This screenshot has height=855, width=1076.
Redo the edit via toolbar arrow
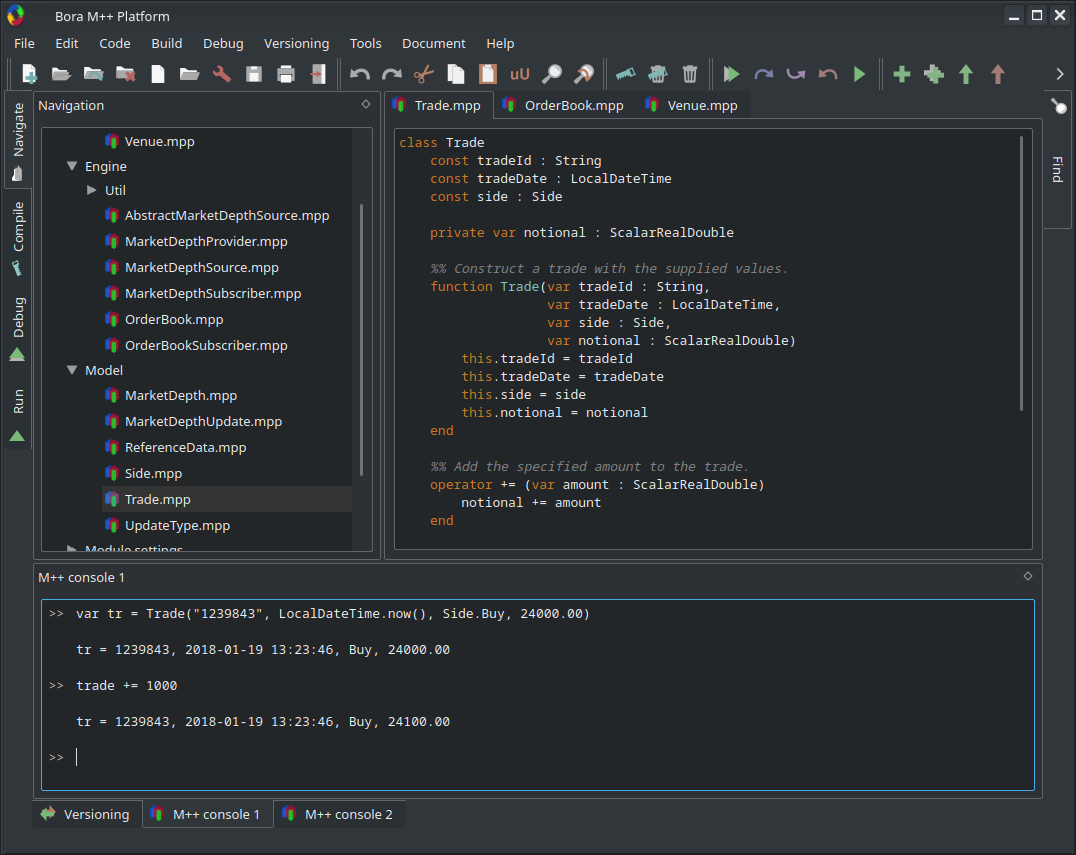392,74
